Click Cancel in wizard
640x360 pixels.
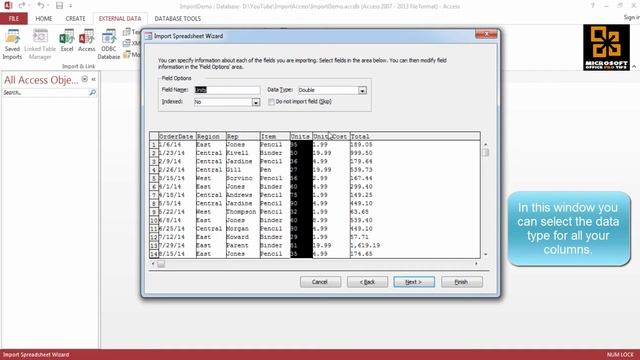point(320,282)
